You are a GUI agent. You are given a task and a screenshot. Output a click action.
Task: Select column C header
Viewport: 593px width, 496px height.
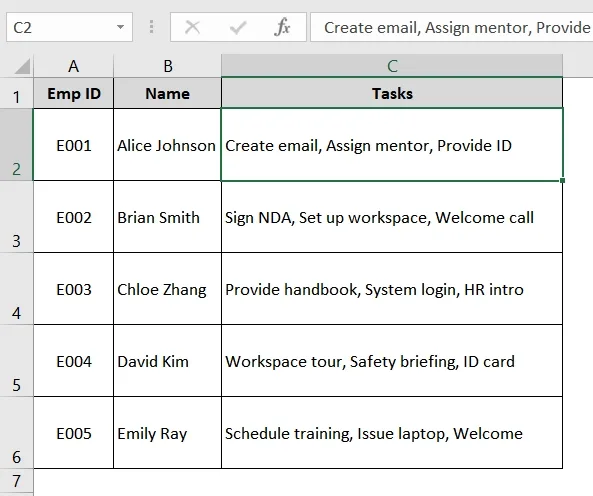392,67
